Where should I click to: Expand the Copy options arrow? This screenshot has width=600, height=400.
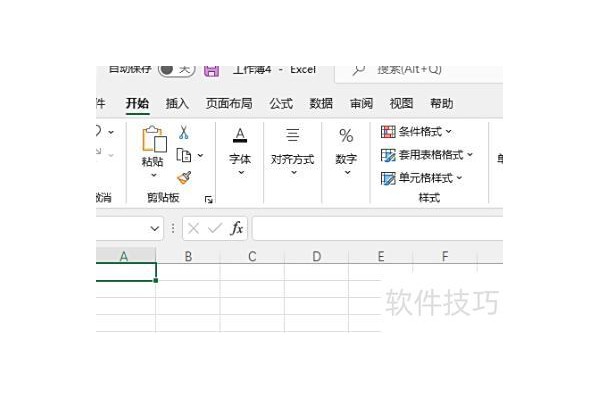[201, 155]
